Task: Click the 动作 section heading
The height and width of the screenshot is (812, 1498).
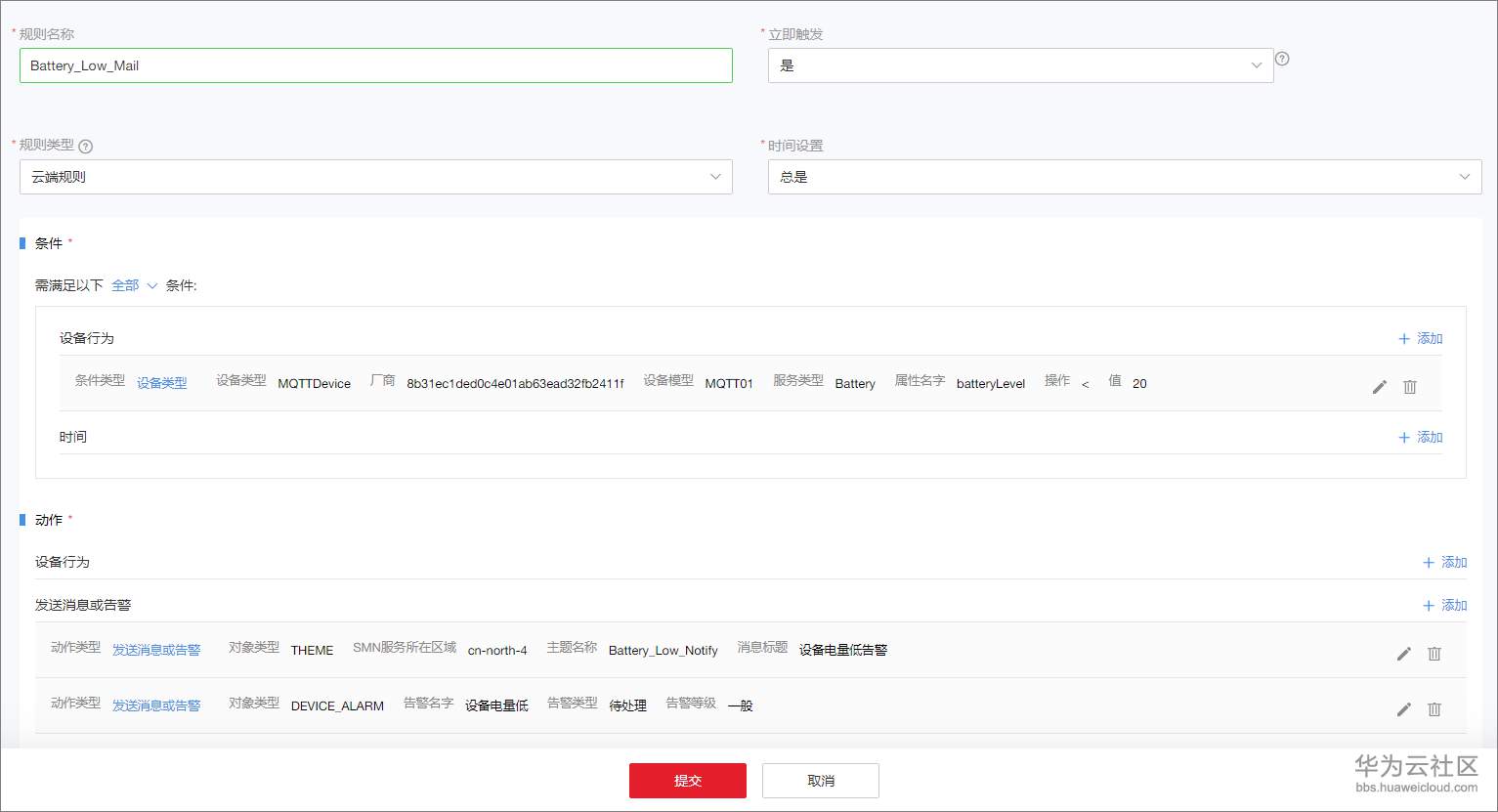Action: (x=49, y=520)
